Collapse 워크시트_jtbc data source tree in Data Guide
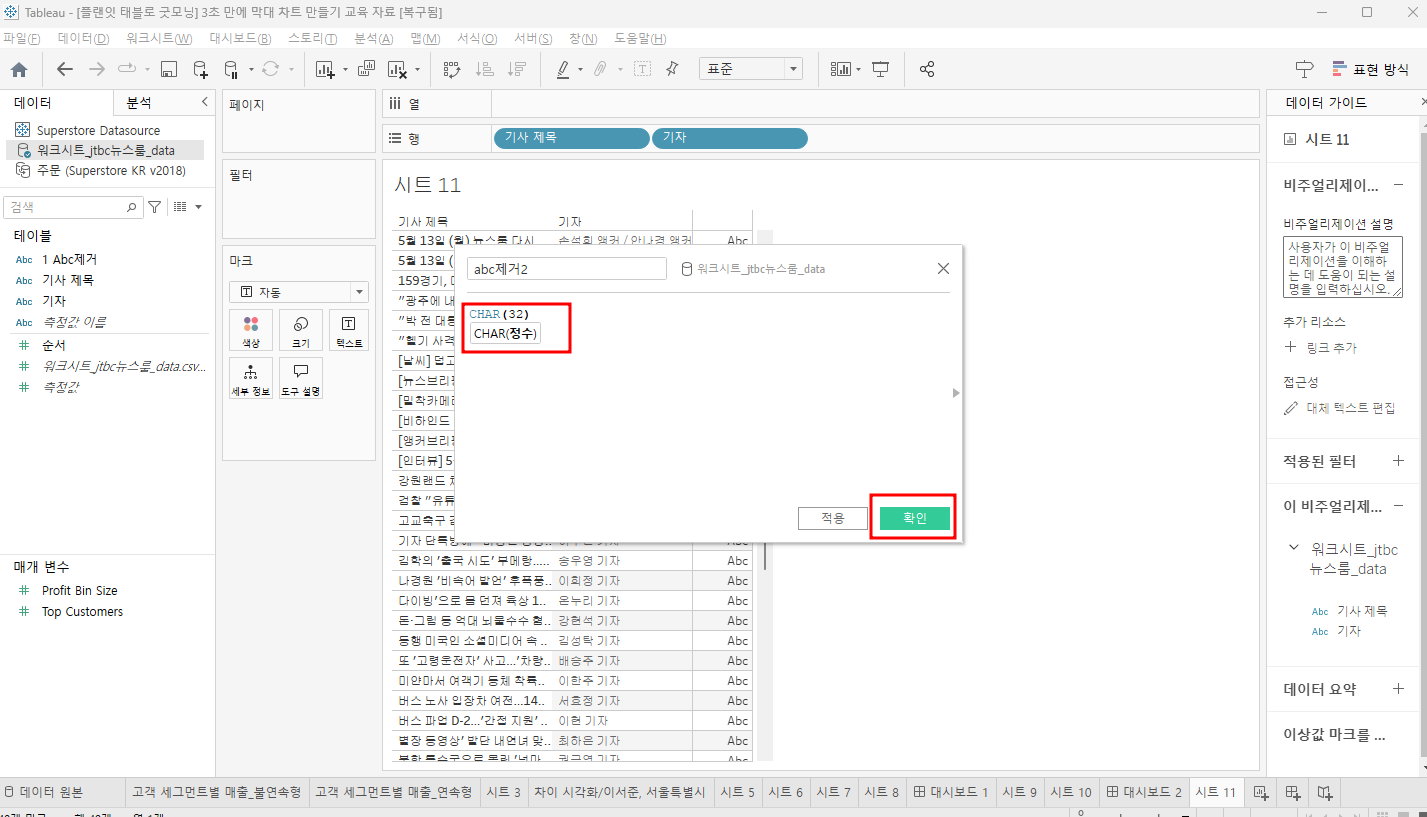1427x817 pixels. point(1295,548)
